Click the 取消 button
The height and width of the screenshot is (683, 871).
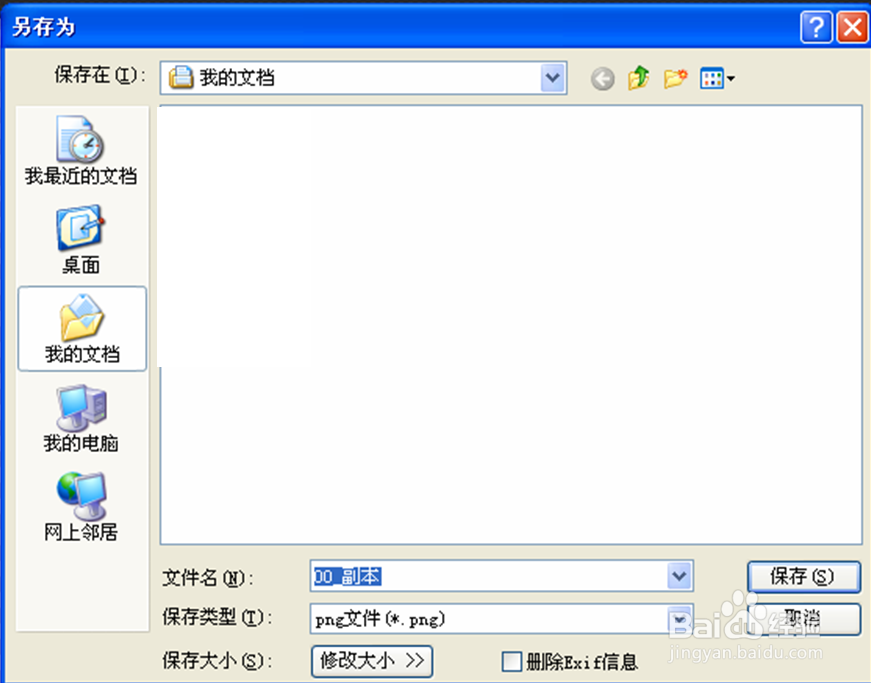(804, 619)
